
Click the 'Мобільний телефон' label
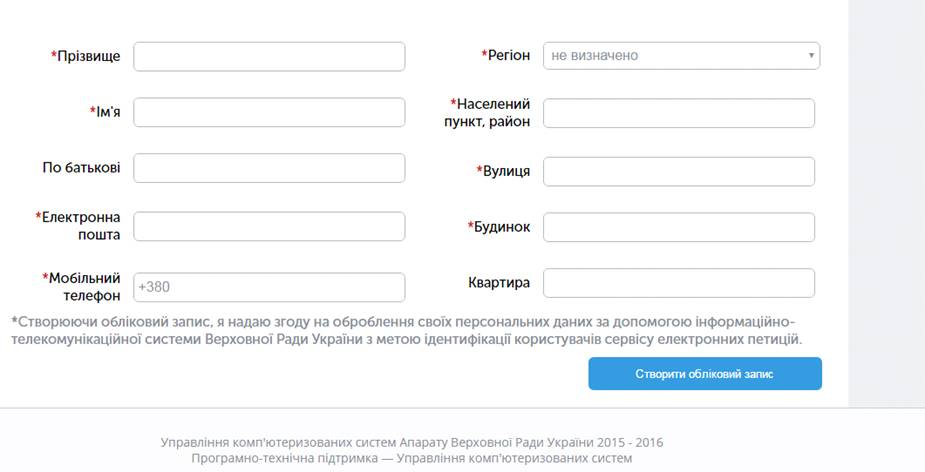[84, 286]
